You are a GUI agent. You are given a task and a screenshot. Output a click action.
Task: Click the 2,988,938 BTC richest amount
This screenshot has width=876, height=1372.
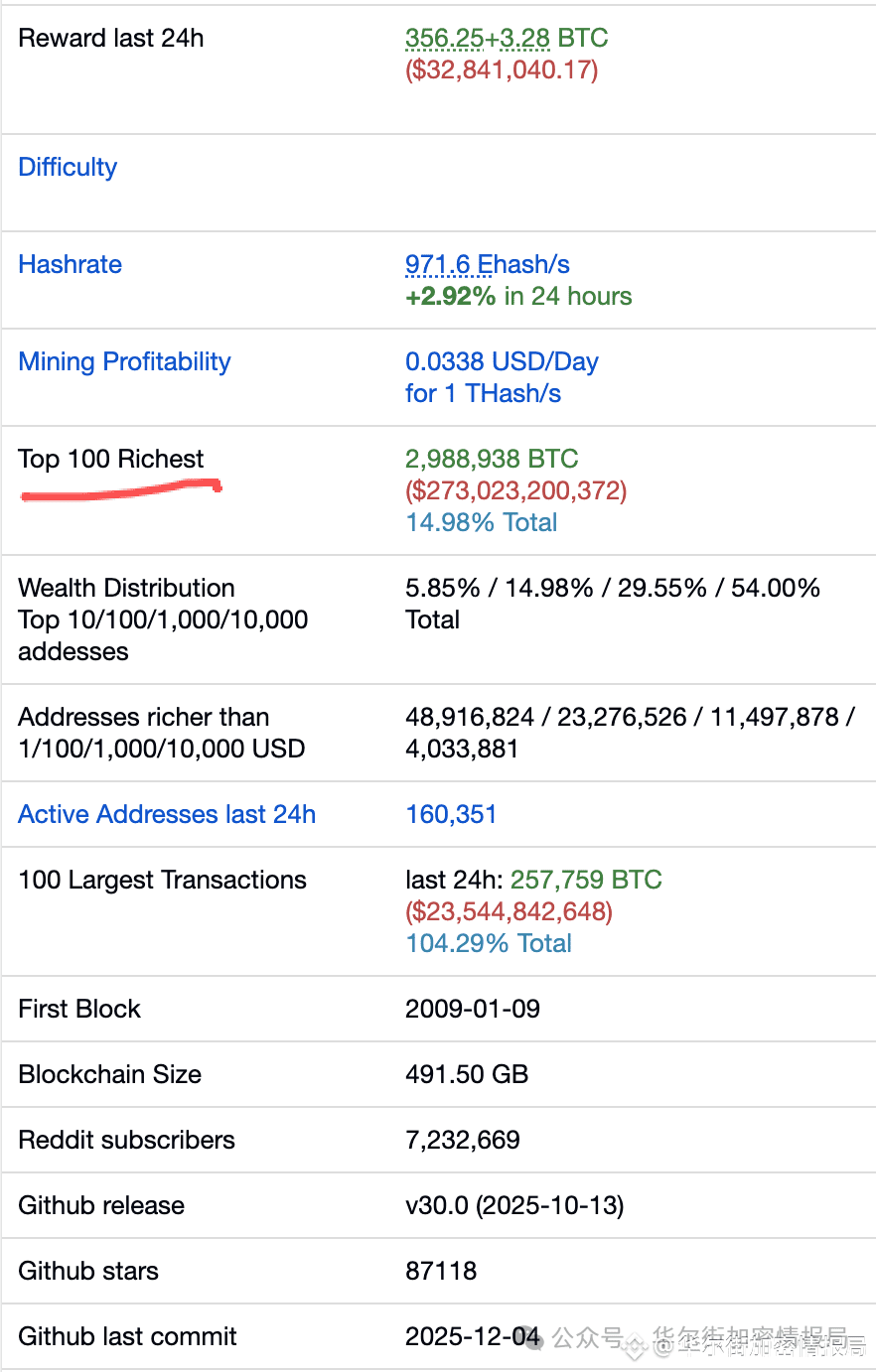[x=491, y=459]
